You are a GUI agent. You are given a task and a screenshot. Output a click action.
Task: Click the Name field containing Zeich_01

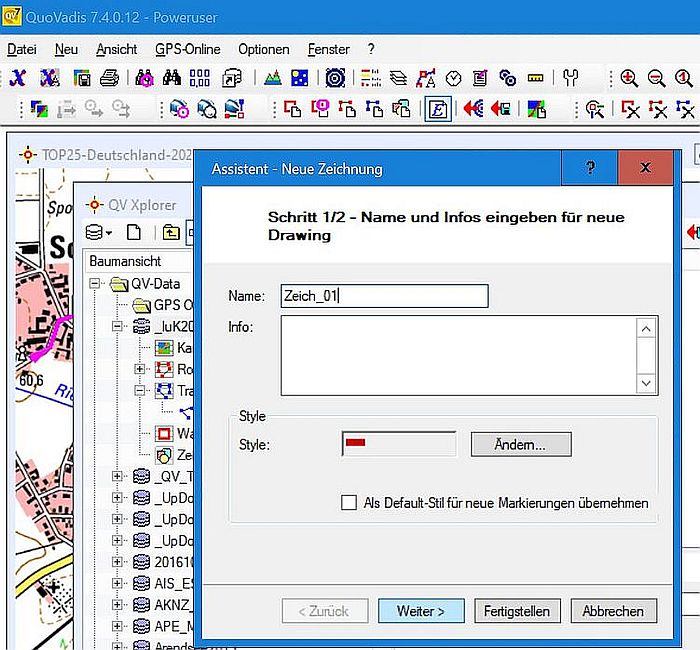click(x=384, y=296)
